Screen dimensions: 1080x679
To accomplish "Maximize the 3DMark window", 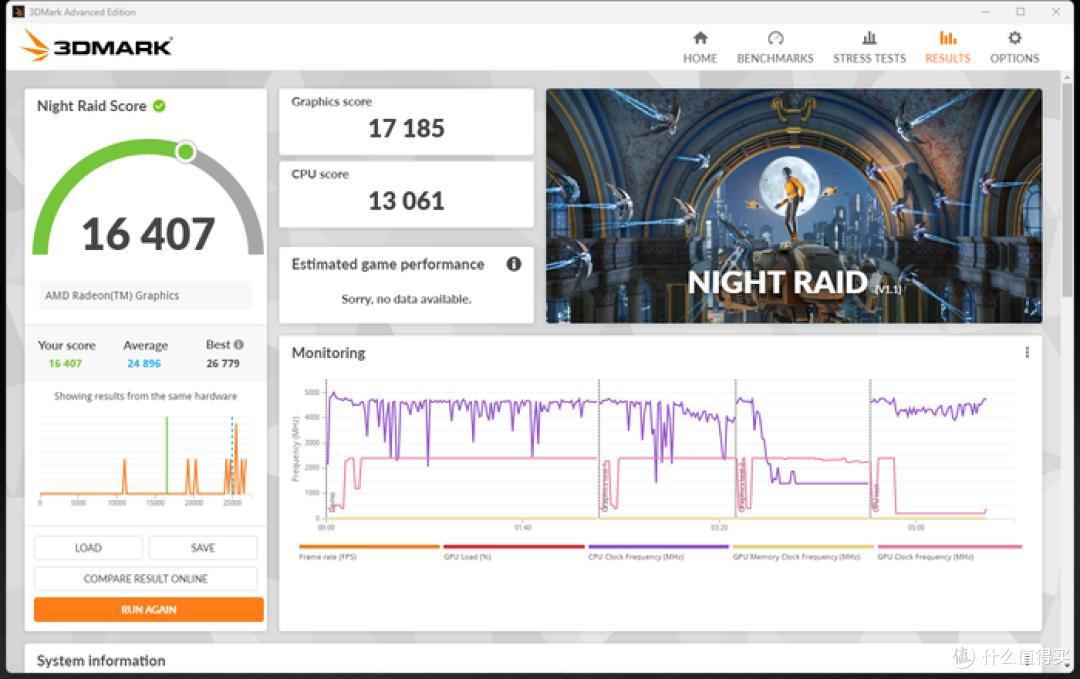I will 1020,12.
